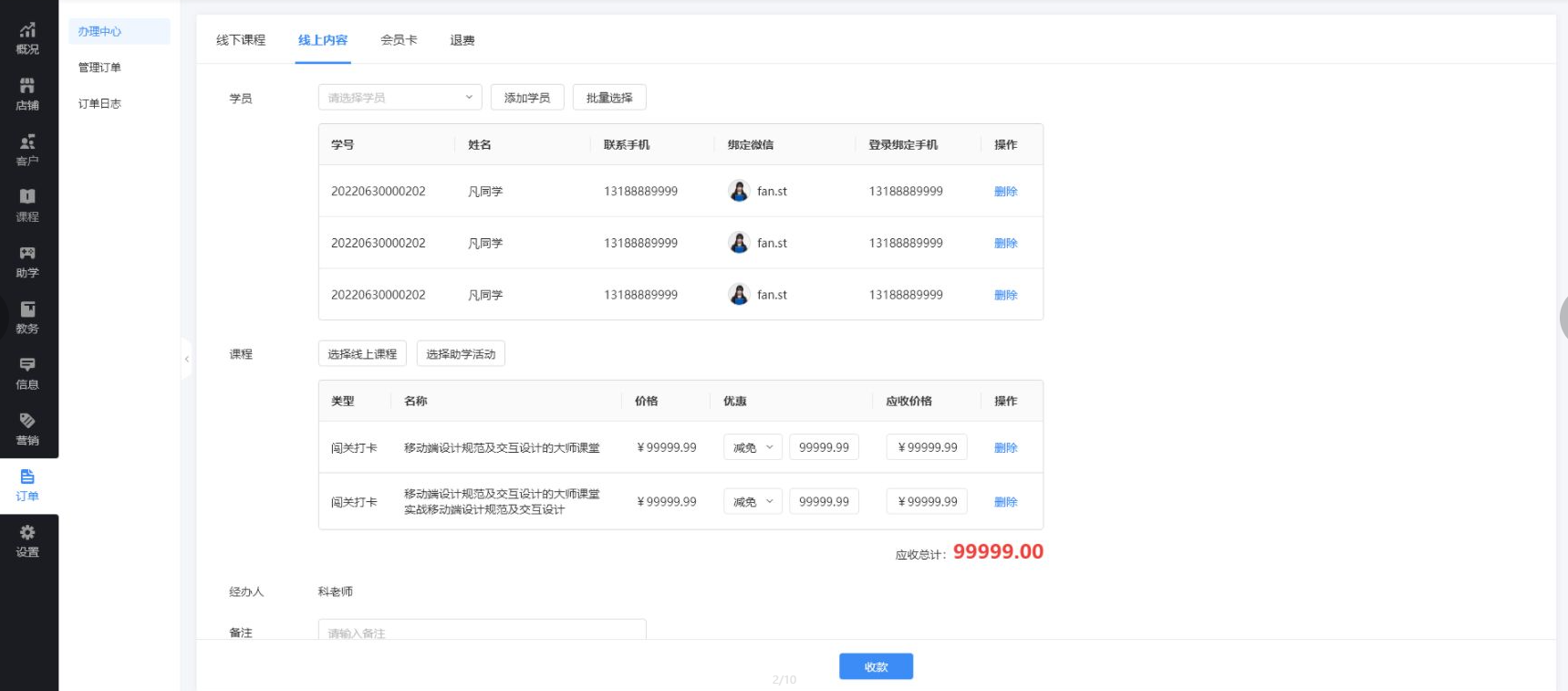This screenshot has width=1568, height=691.
Task: Switch to the 线下课程 tab
Action: pos(241,40)
